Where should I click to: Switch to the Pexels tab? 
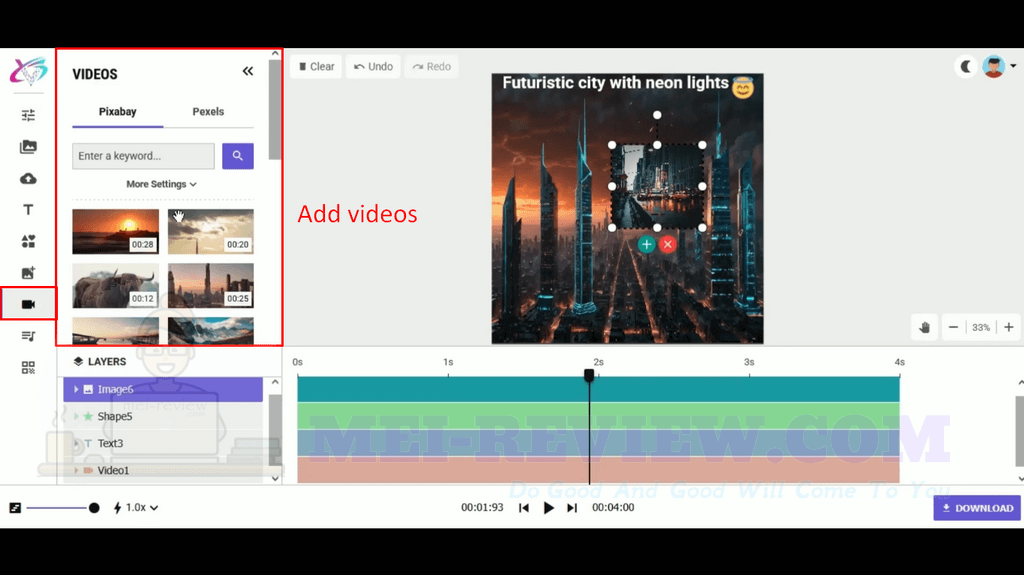click(208, 112)
